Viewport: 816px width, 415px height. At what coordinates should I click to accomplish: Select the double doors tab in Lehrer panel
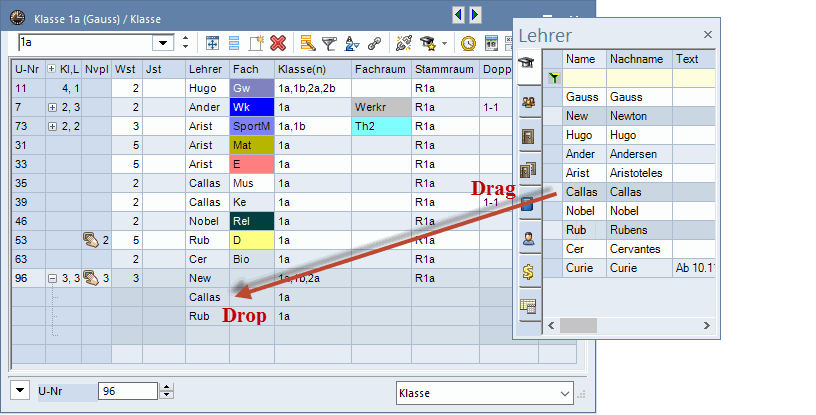(x=528, y=170)
